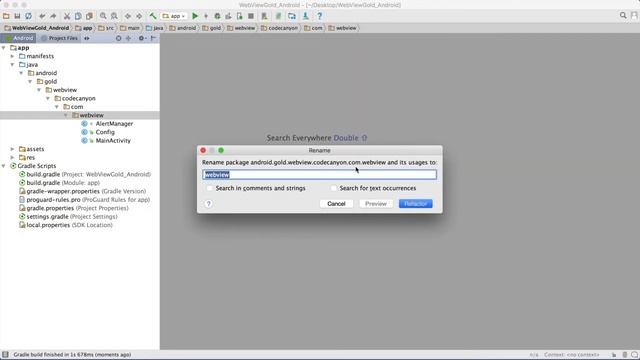Collapse the gold package arrow
The height and width of the screenshot is (360, 640).
[30, 82]
